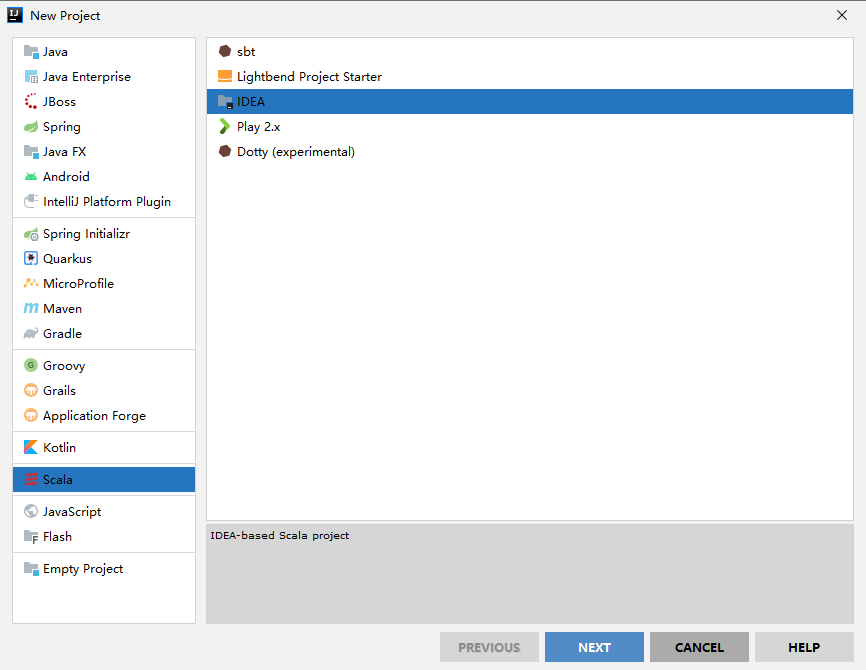Choose 'Grails' label
Viewport: 866px width, 670px height.
point(59,391)
